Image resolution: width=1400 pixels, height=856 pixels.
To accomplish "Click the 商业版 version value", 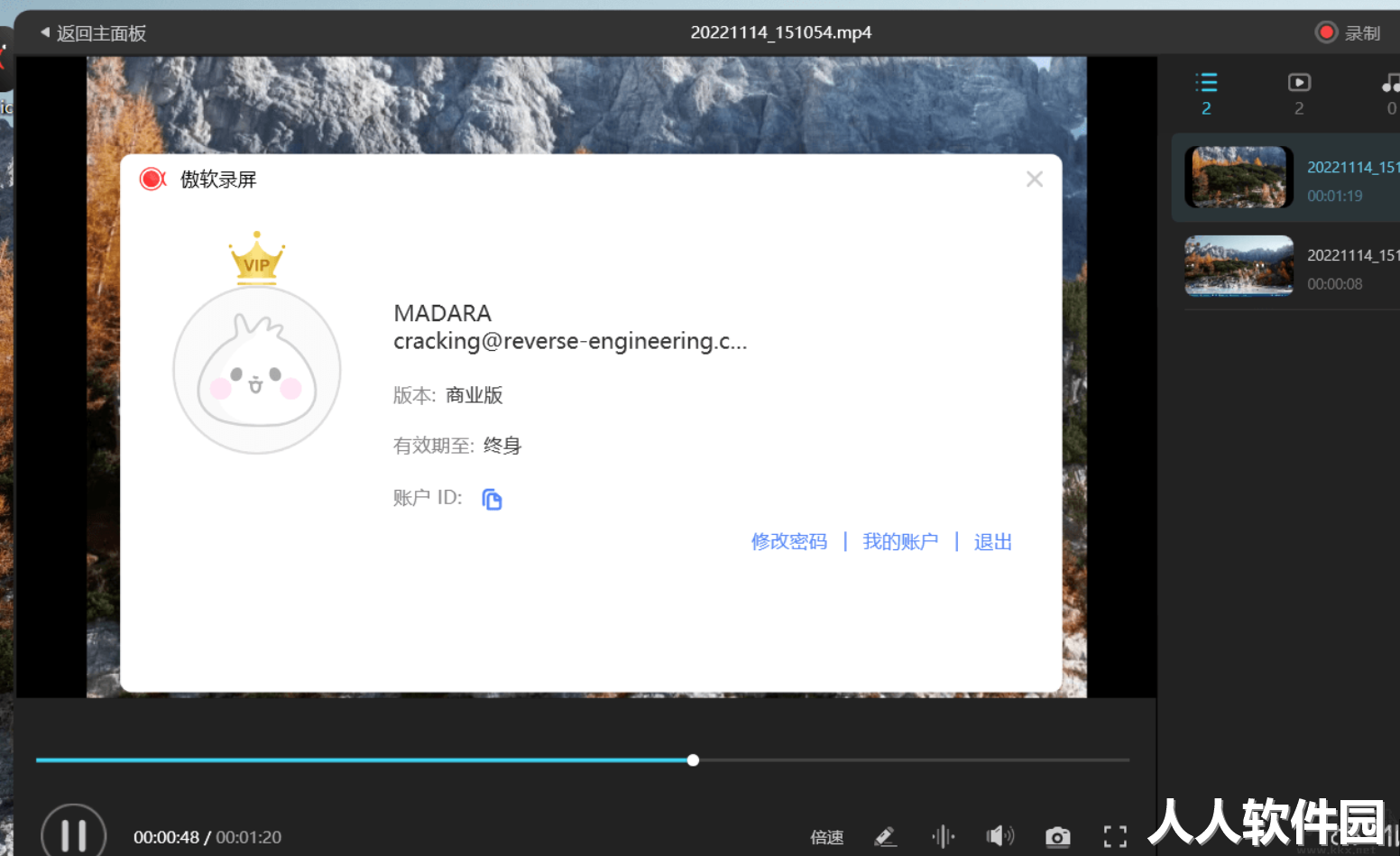I will (474, 395).
